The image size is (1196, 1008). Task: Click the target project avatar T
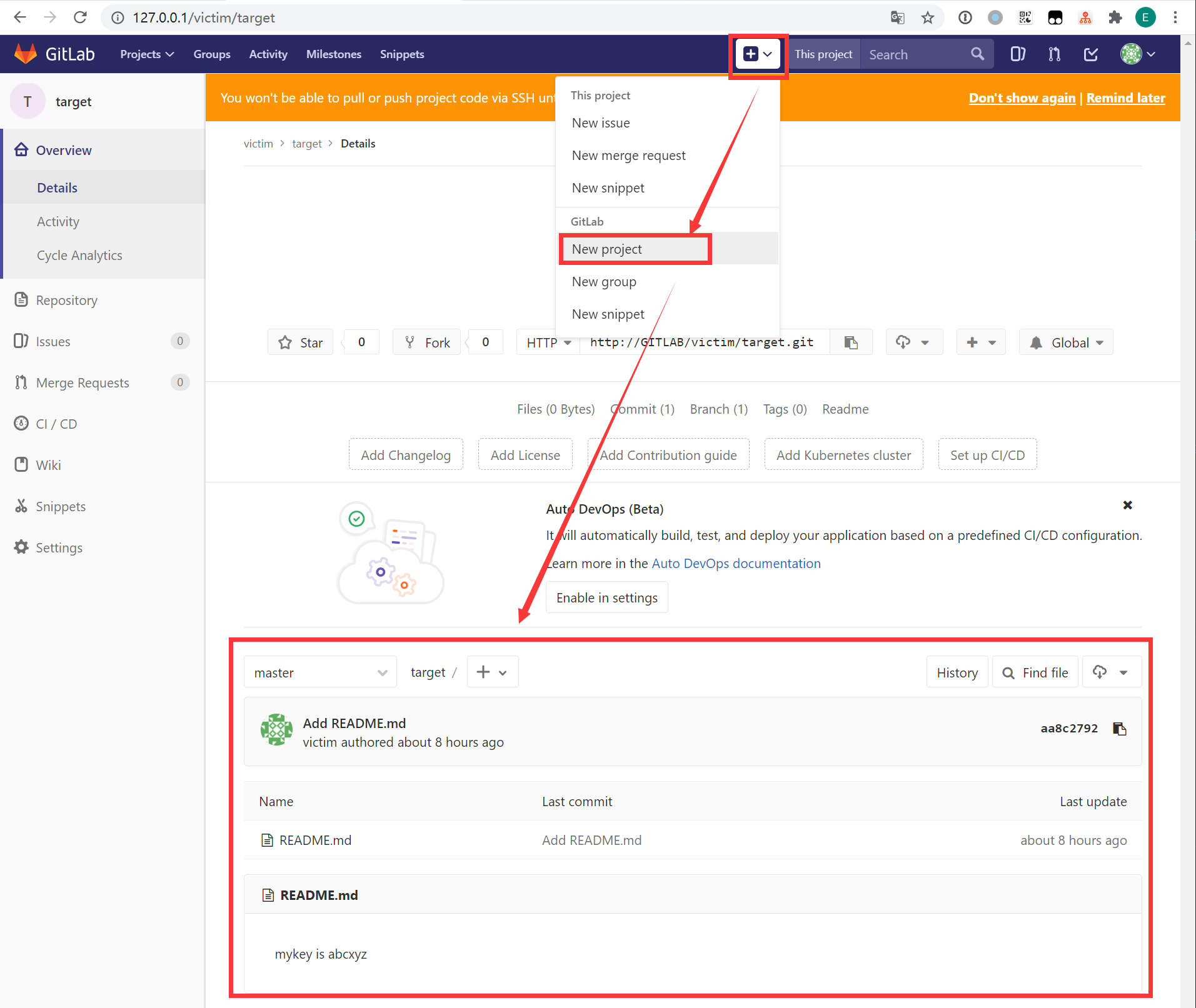coord(28,101)
